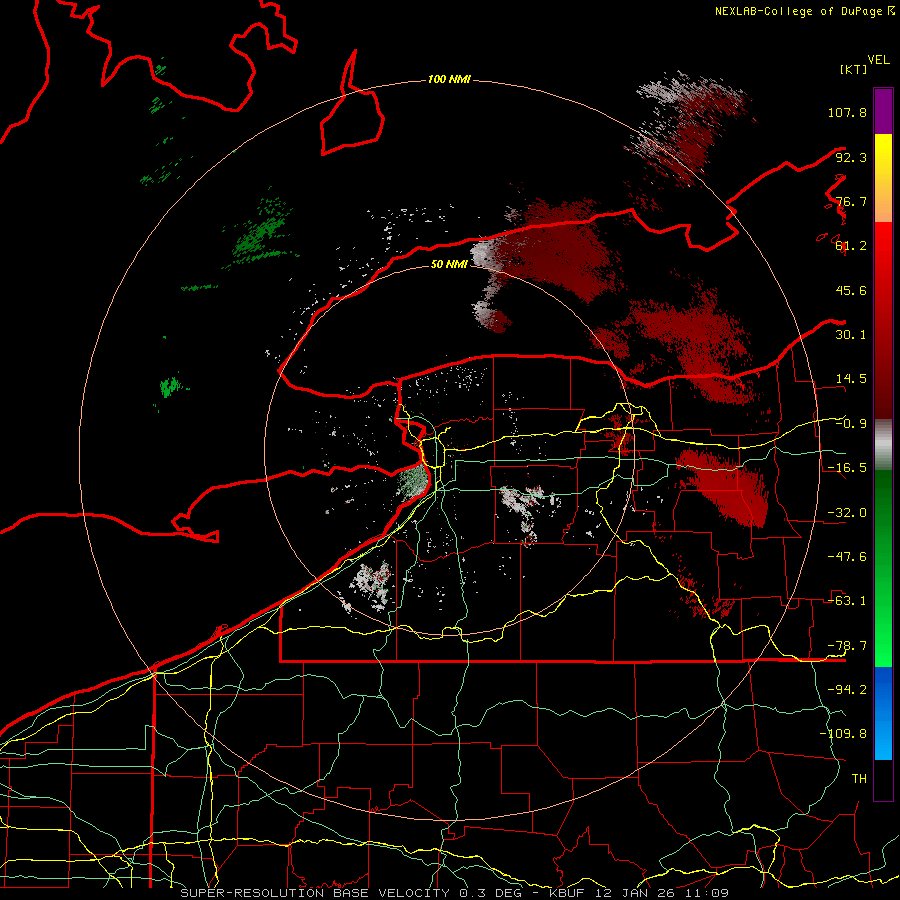Pick the green segment of velocity scale

tap(883, 568)
